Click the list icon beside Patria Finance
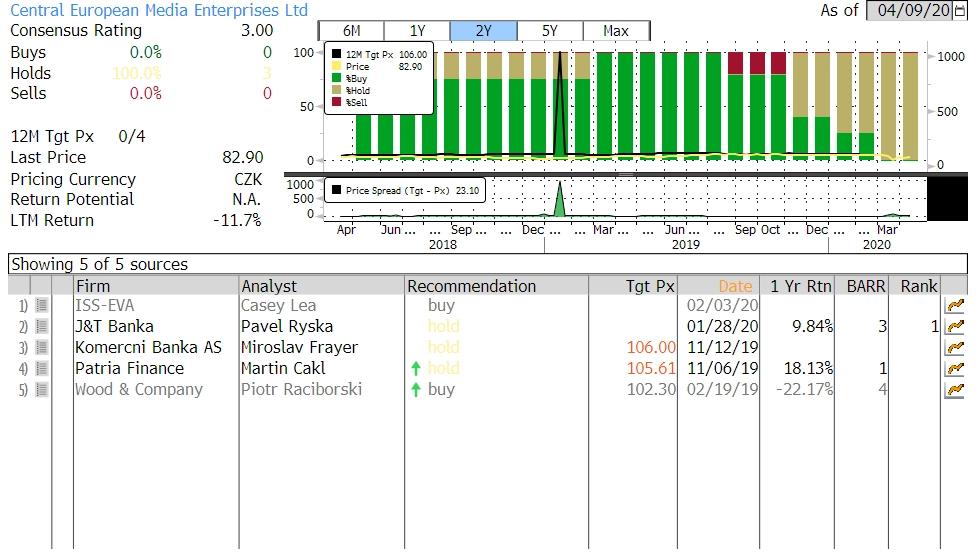Viewport: 976px width, 556px height. coord(42,369)
